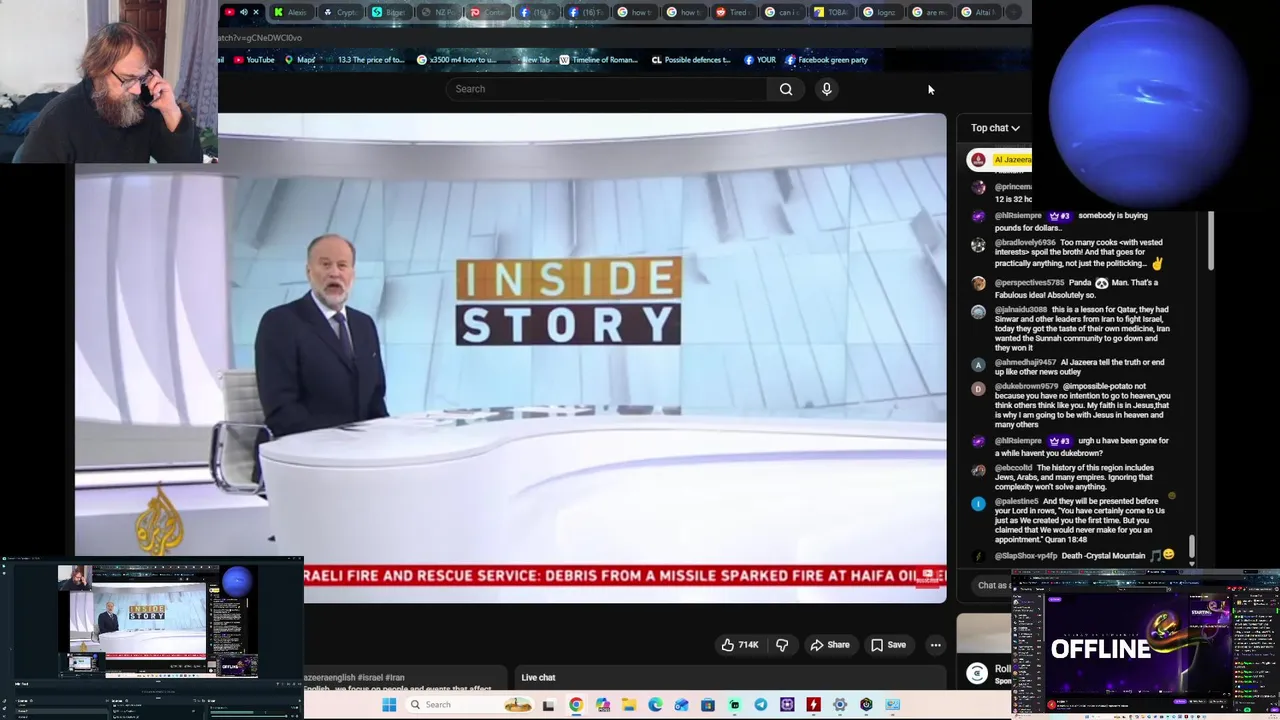Switch to the Altai browser tab
The height and width of the screenshot is (720, 1280).
click(x=977, y=12)
